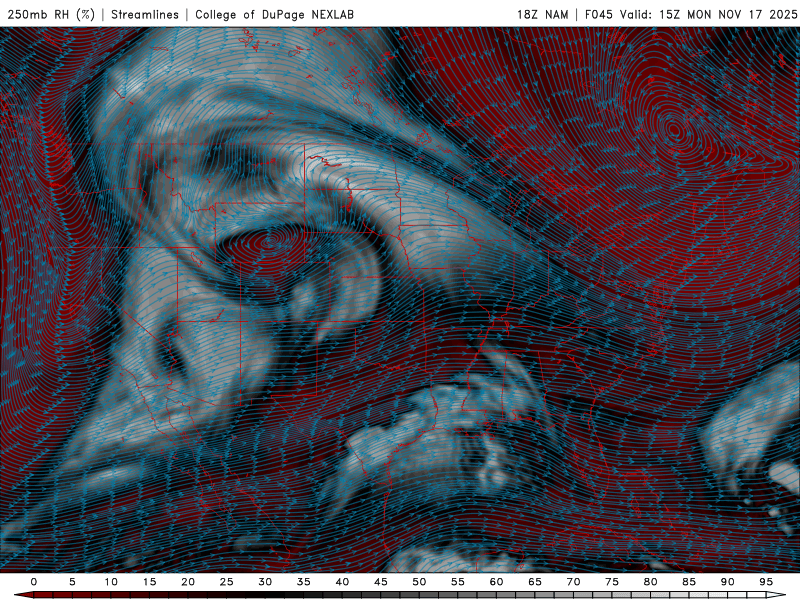The image size is (800, 600).
Task: Click the "30" colorbar label
Action: [x=265, y=582]
